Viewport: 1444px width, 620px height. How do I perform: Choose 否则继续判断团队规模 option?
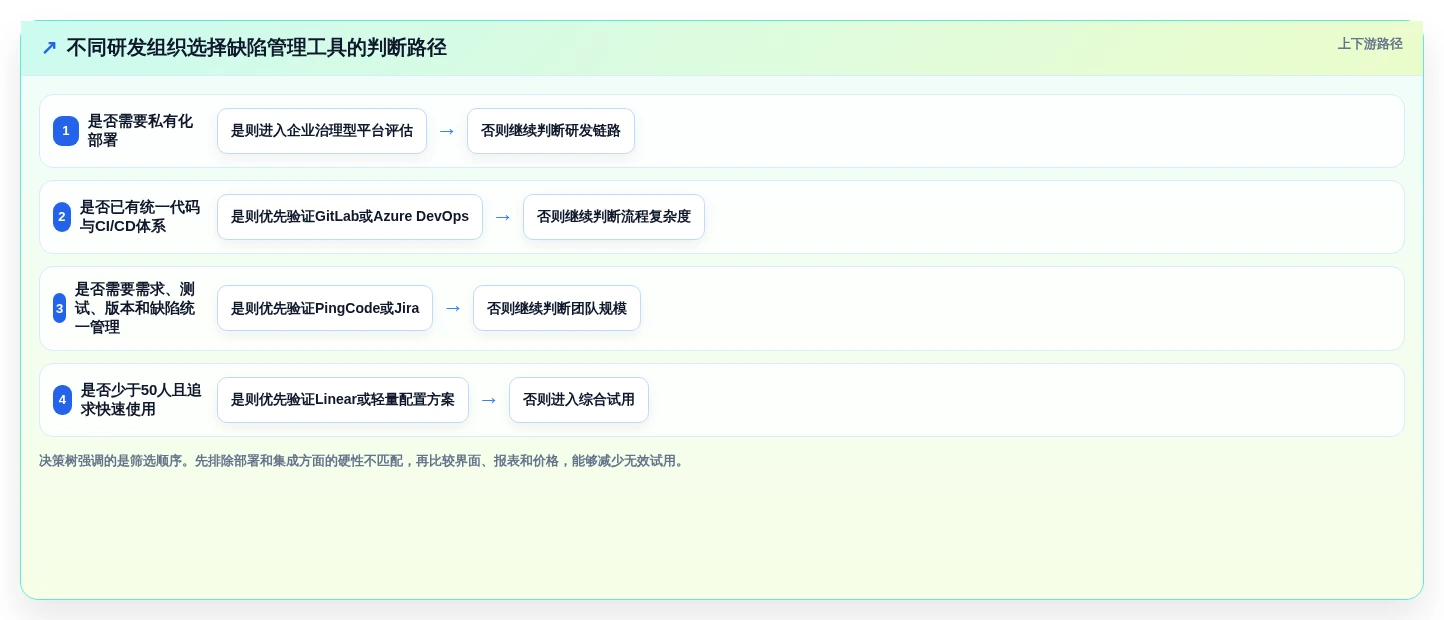(x=557, y=308)
